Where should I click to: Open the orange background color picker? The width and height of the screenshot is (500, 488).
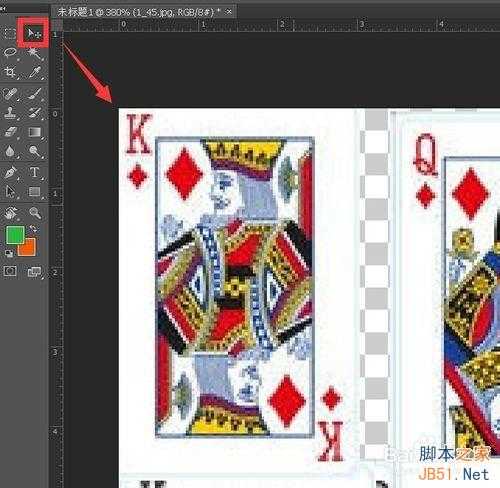29,249
